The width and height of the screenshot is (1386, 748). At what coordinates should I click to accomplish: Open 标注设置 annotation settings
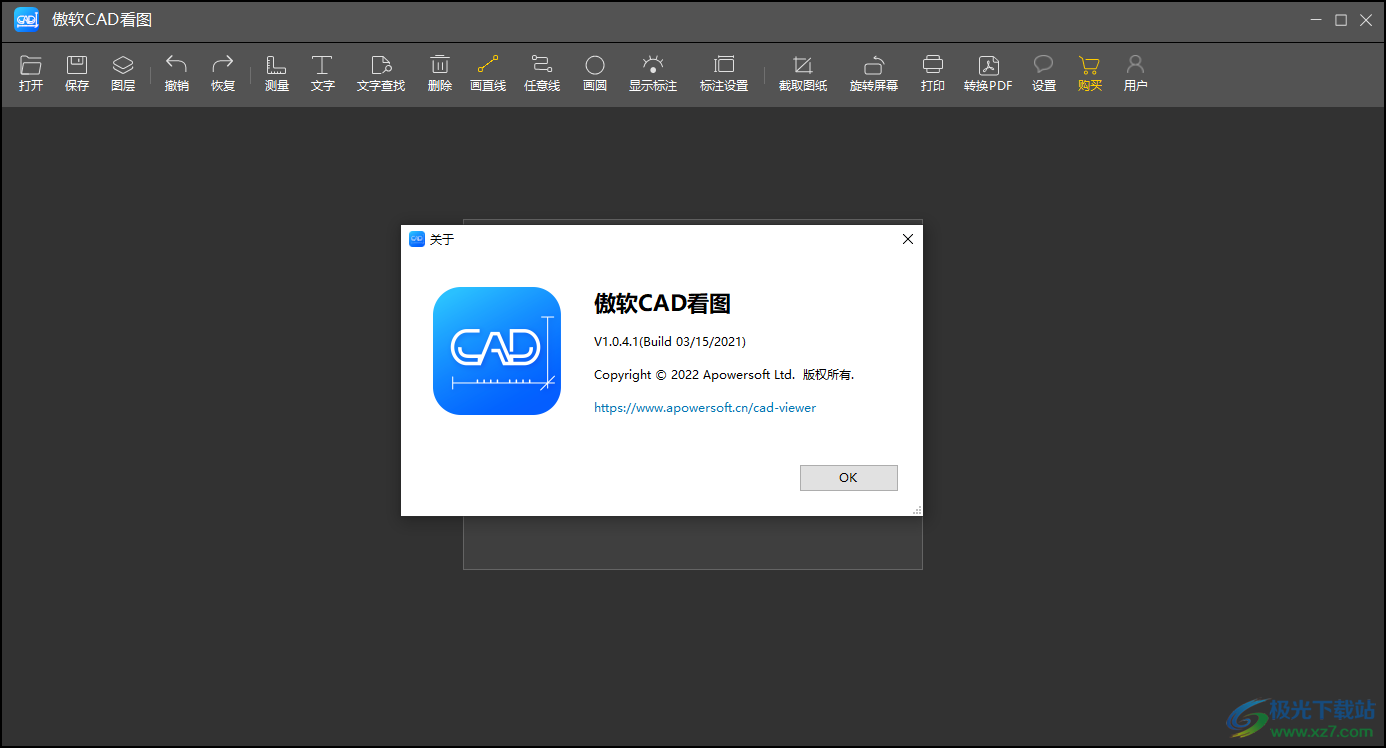coord(723,72)
